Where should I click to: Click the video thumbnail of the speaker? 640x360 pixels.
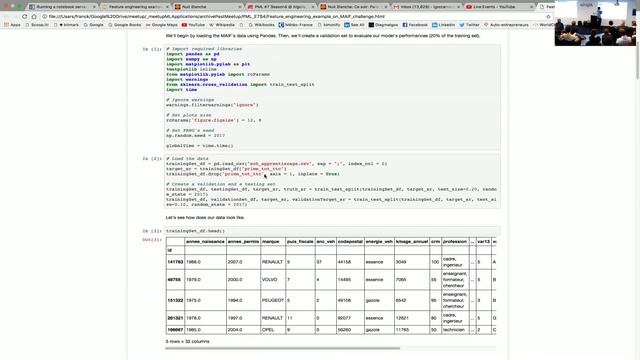click(595, 23)
